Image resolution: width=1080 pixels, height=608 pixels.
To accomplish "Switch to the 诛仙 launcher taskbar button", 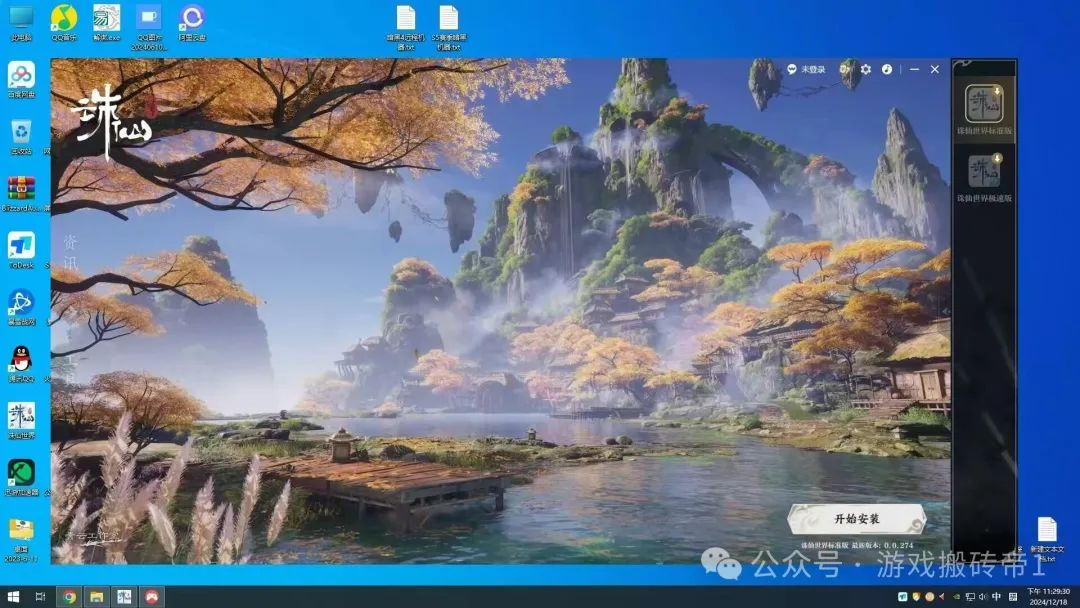I will 124,596.
